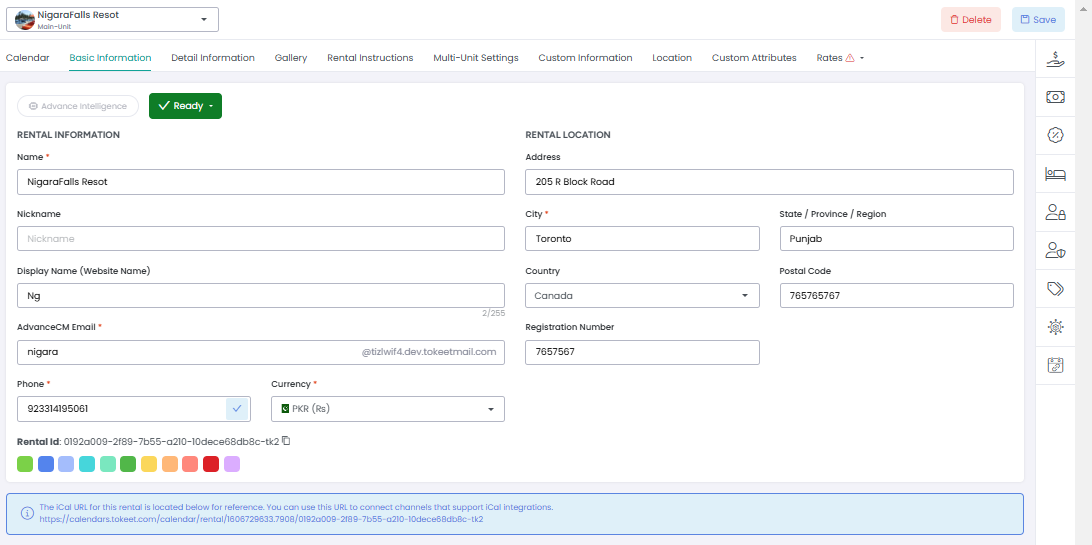Click the hand-with-dollar icon in right sidebar
Viewport: 1092px width, 545px height.
pyautogui.click(x=1055, y=58)
